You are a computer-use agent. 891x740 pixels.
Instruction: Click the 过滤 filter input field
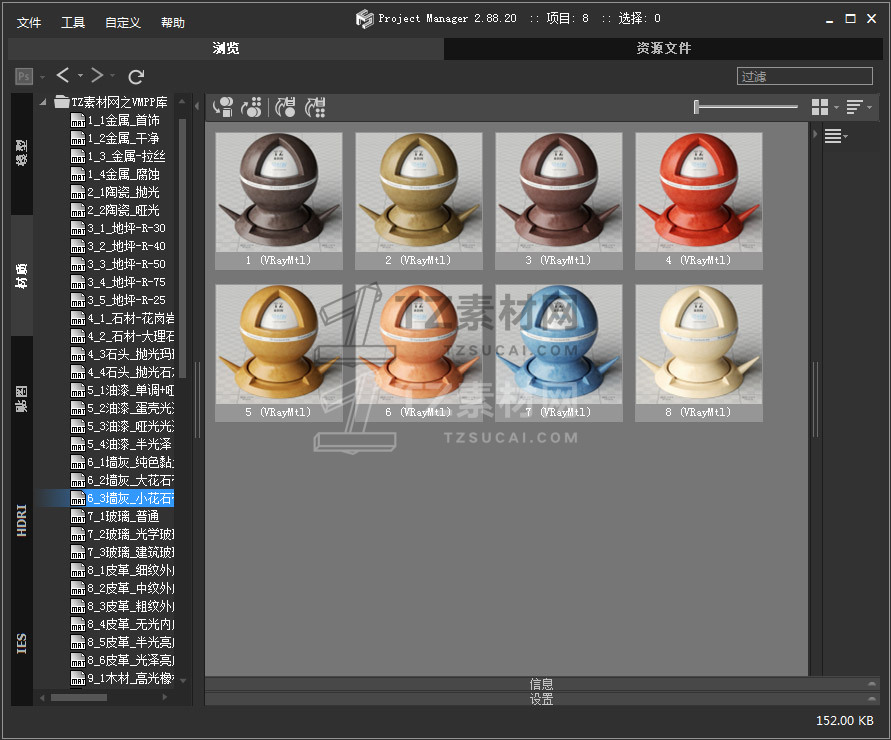coord(804,76)
